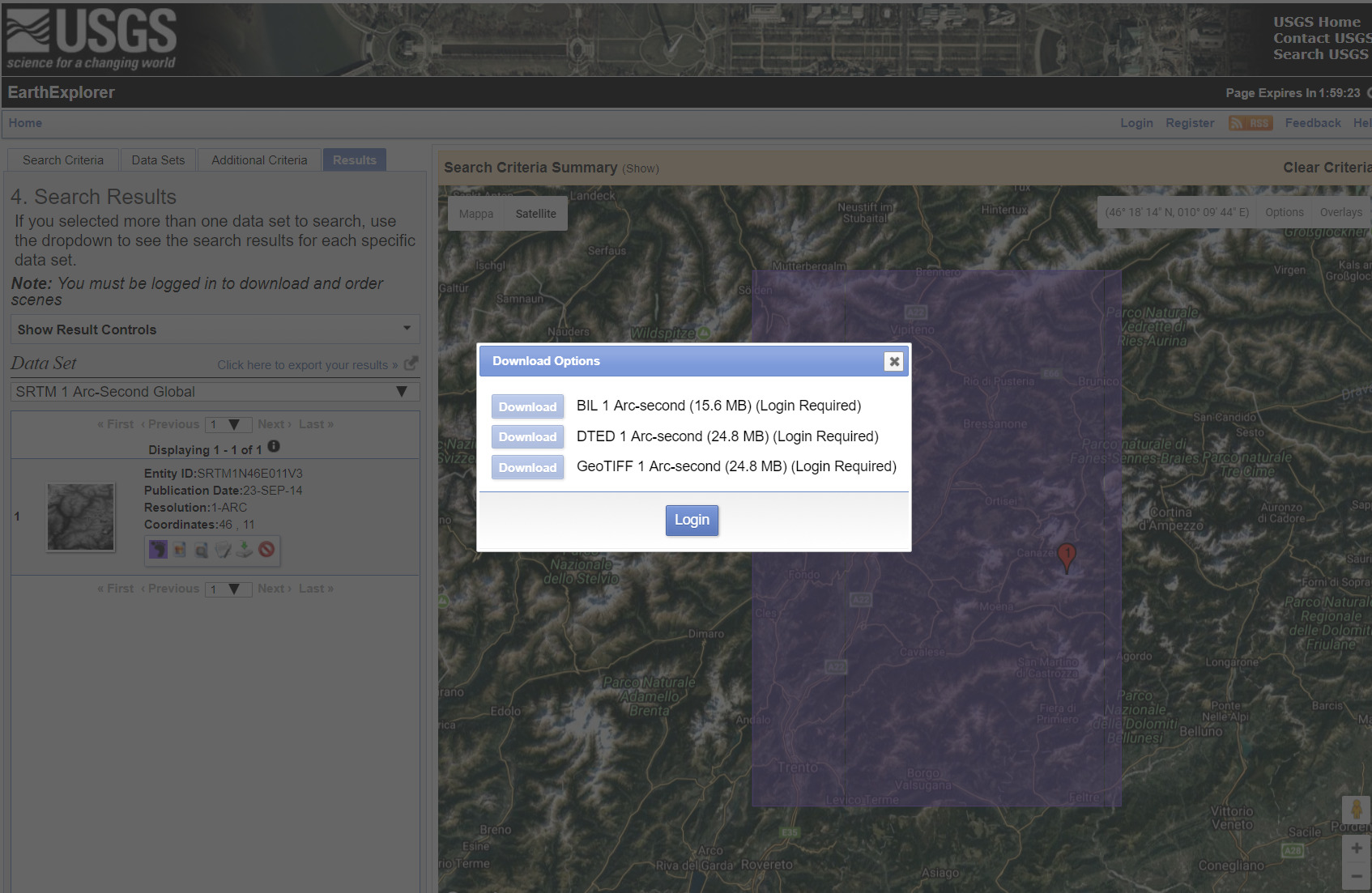Click the bottom Last page link
The image size is (1372, 893).
[x=316, y=589]
